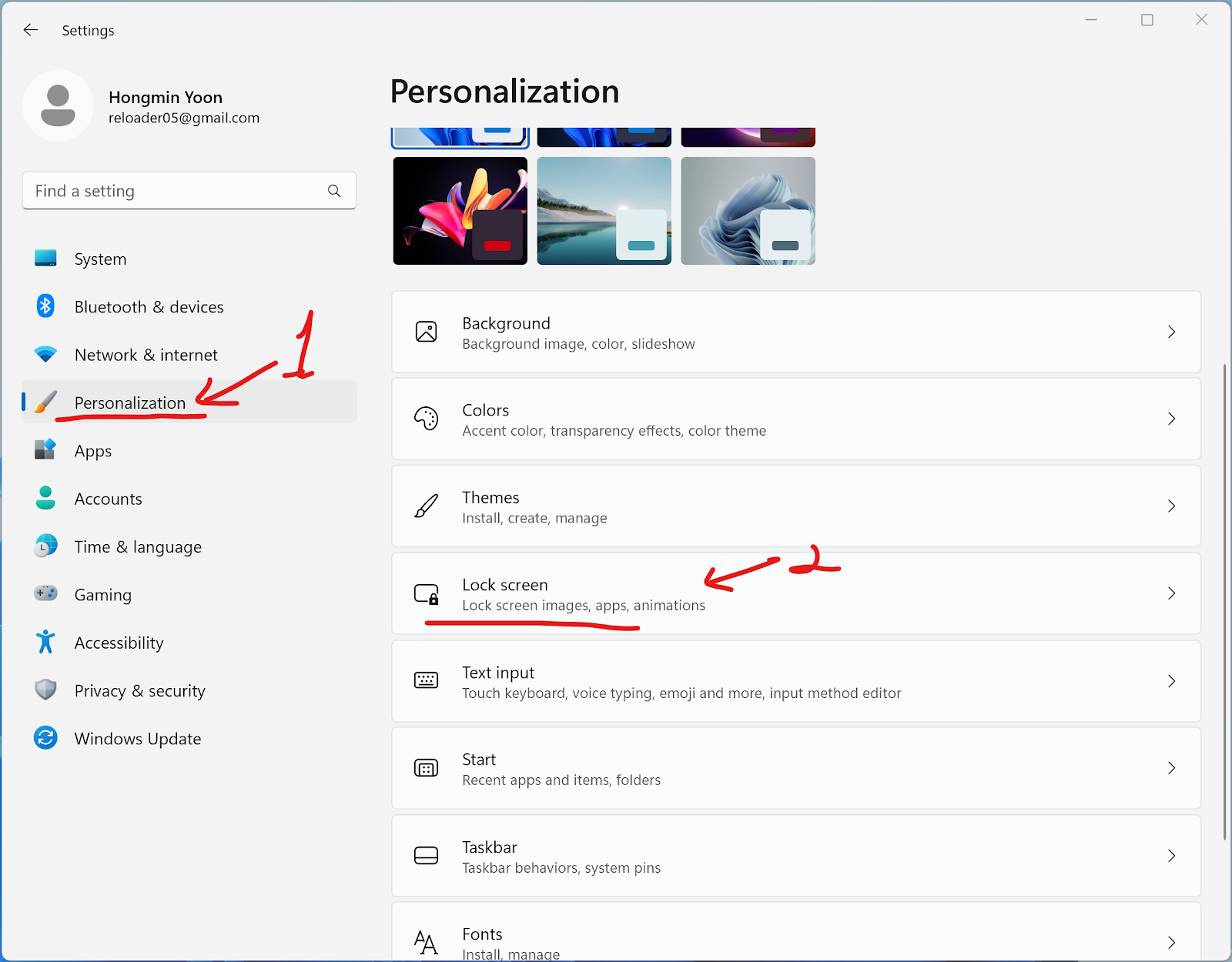The width and height of the screenshot is (1232, 962).
Task: Click the search magnifier icon
Action: (x=334, y=191)
